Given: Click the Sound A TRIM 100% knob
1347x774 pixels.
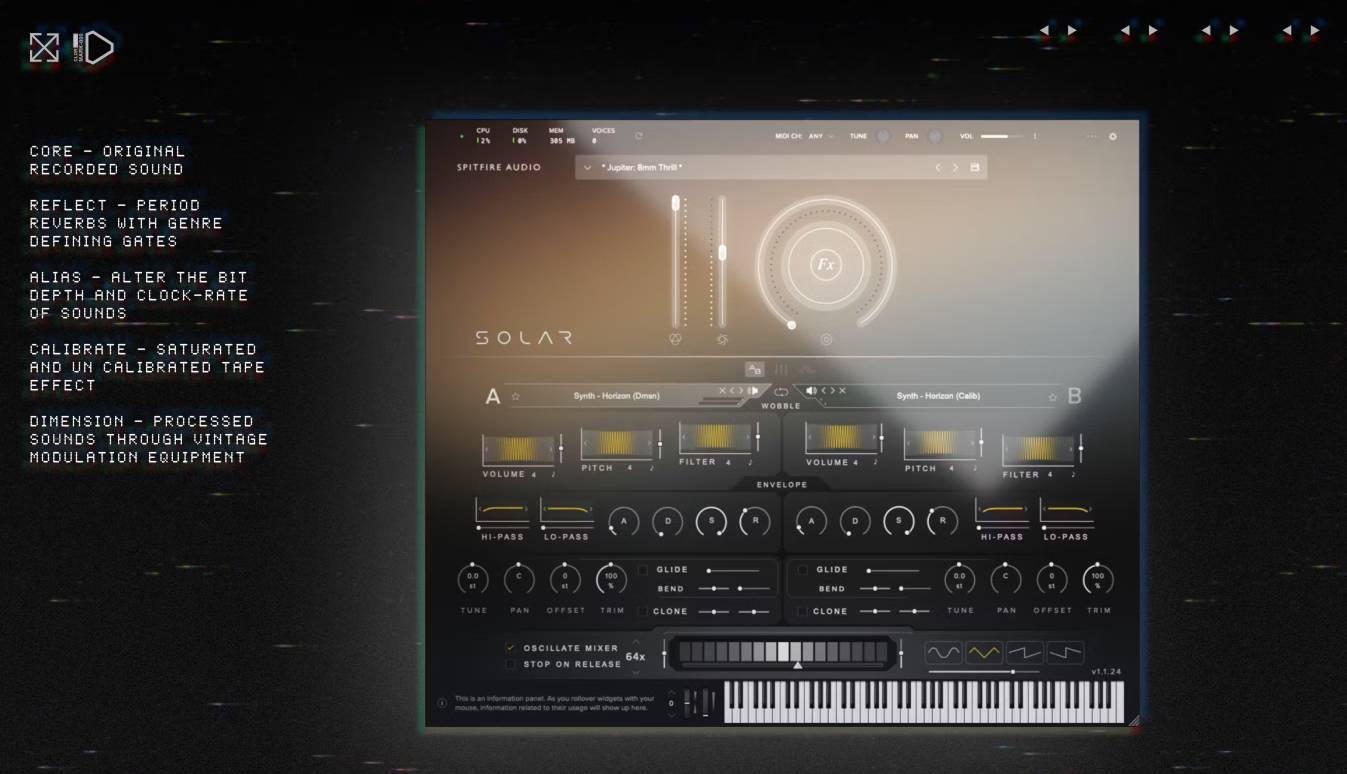Looking at the screenshot, I should click(611, 578).
